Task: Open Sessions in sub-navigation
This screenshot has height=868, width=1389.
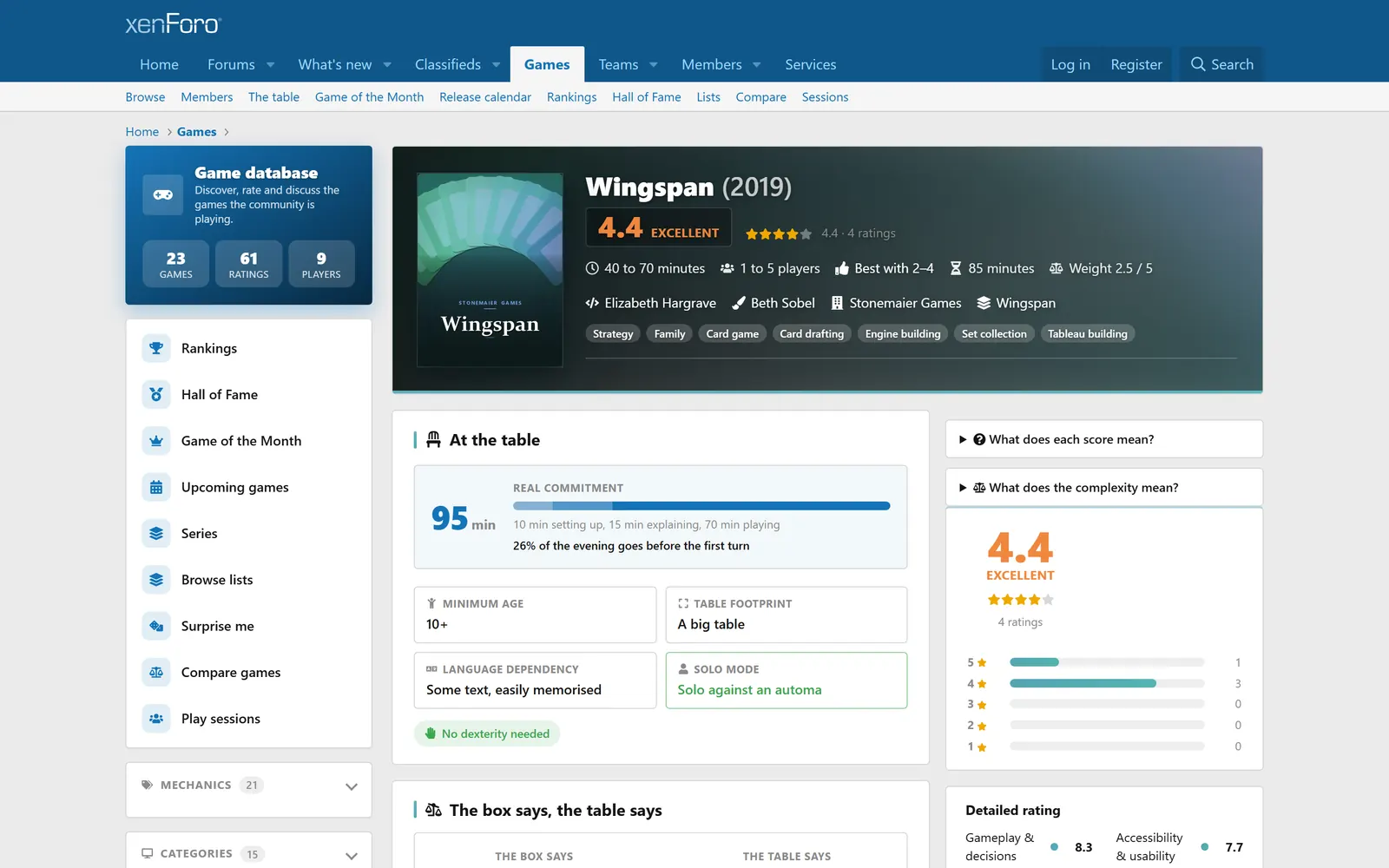Action: click(x=825, y=97)
